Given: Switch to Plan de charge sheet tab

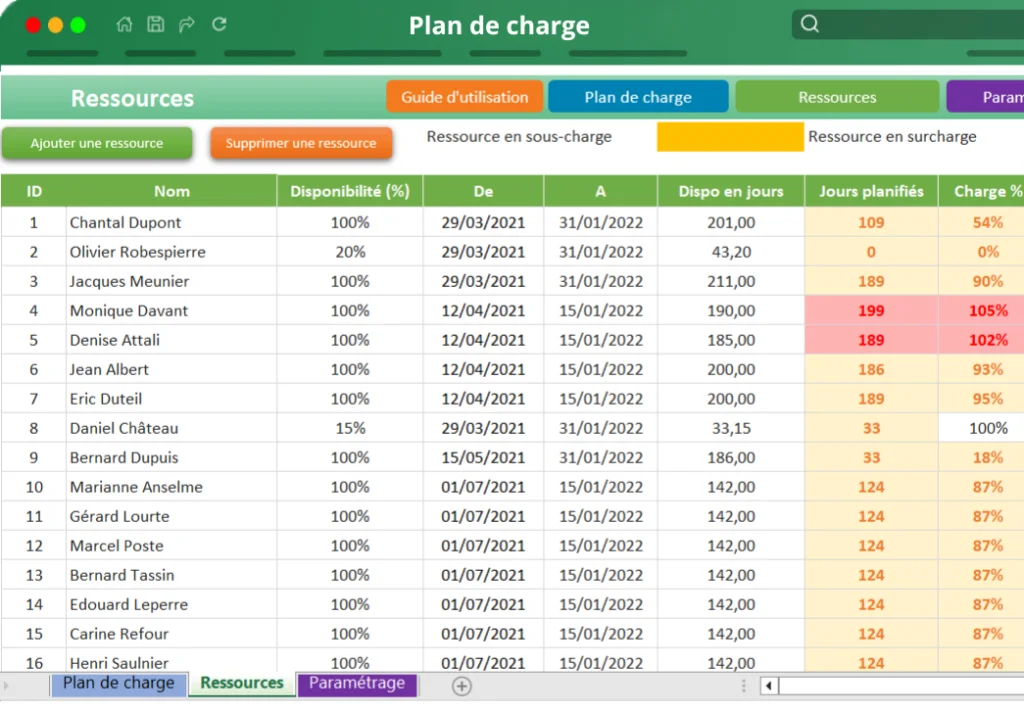Looking at the screenshot, I should point(119,683).
